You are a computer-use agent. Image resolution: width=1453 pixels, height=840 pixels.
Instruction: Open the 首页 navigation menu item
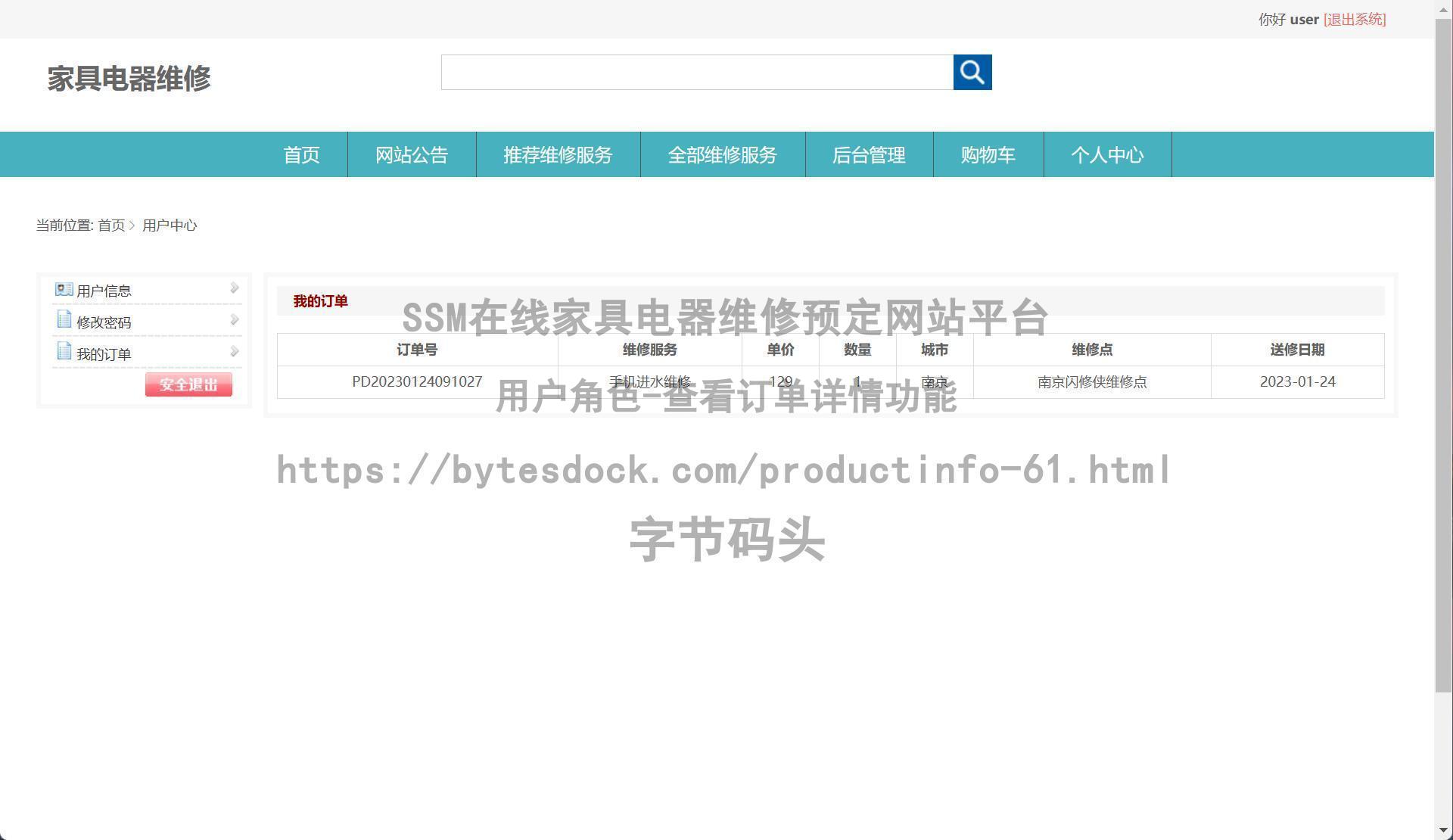pyautogui.click(x=301, y=155)
